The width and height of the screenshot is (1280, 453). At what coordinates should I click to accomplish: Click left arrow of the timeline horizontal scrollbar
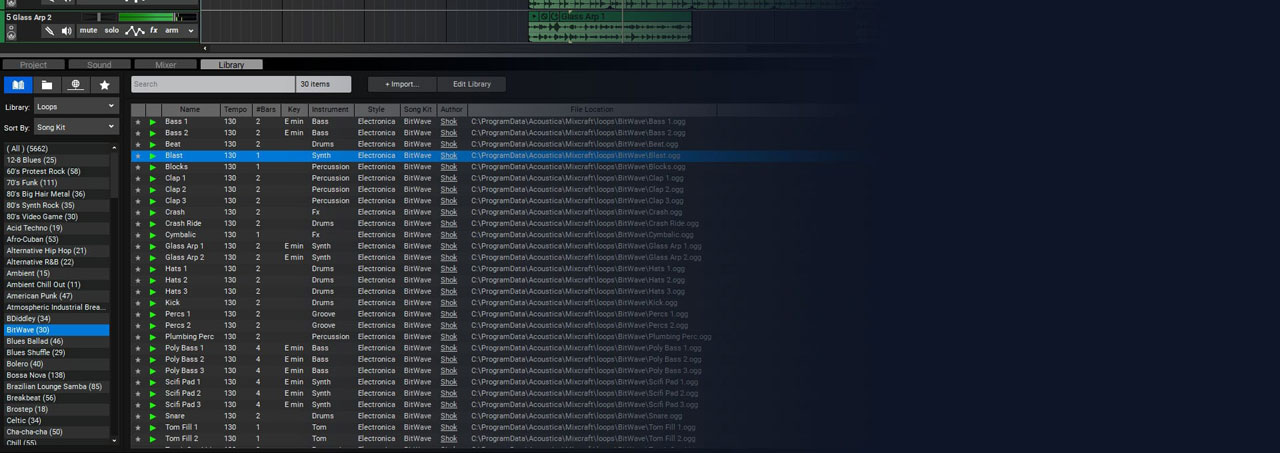tap(205, 48)
